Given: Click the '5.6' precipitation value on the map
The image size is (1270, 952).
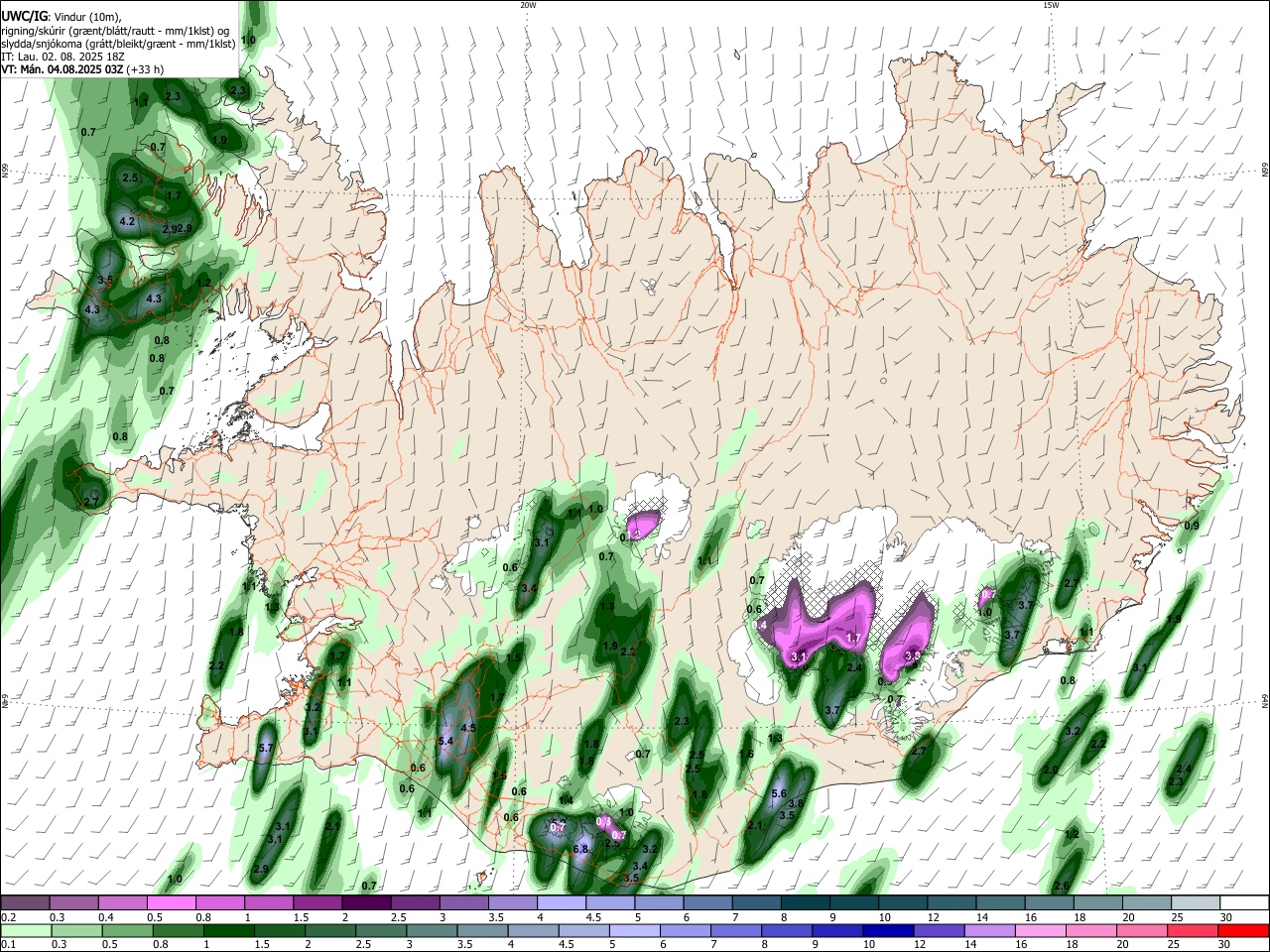Looking at the screenshot, I should click(779, 793).
